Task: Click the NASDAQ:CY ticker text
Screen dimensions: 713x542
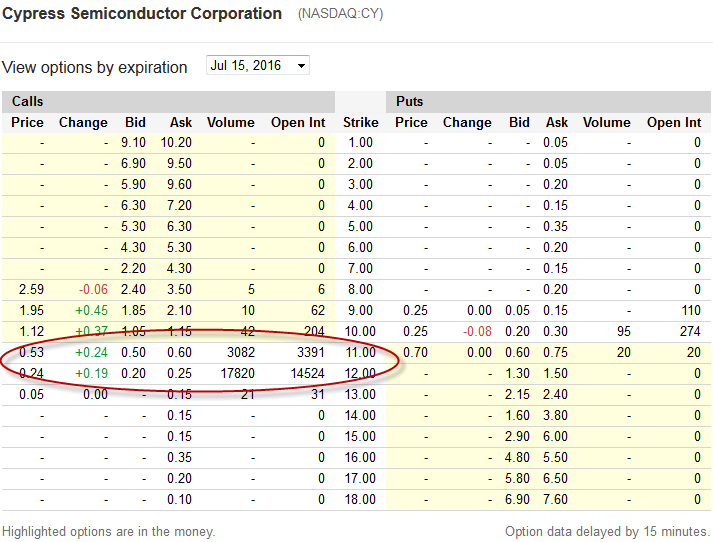Action: (341, 14)
